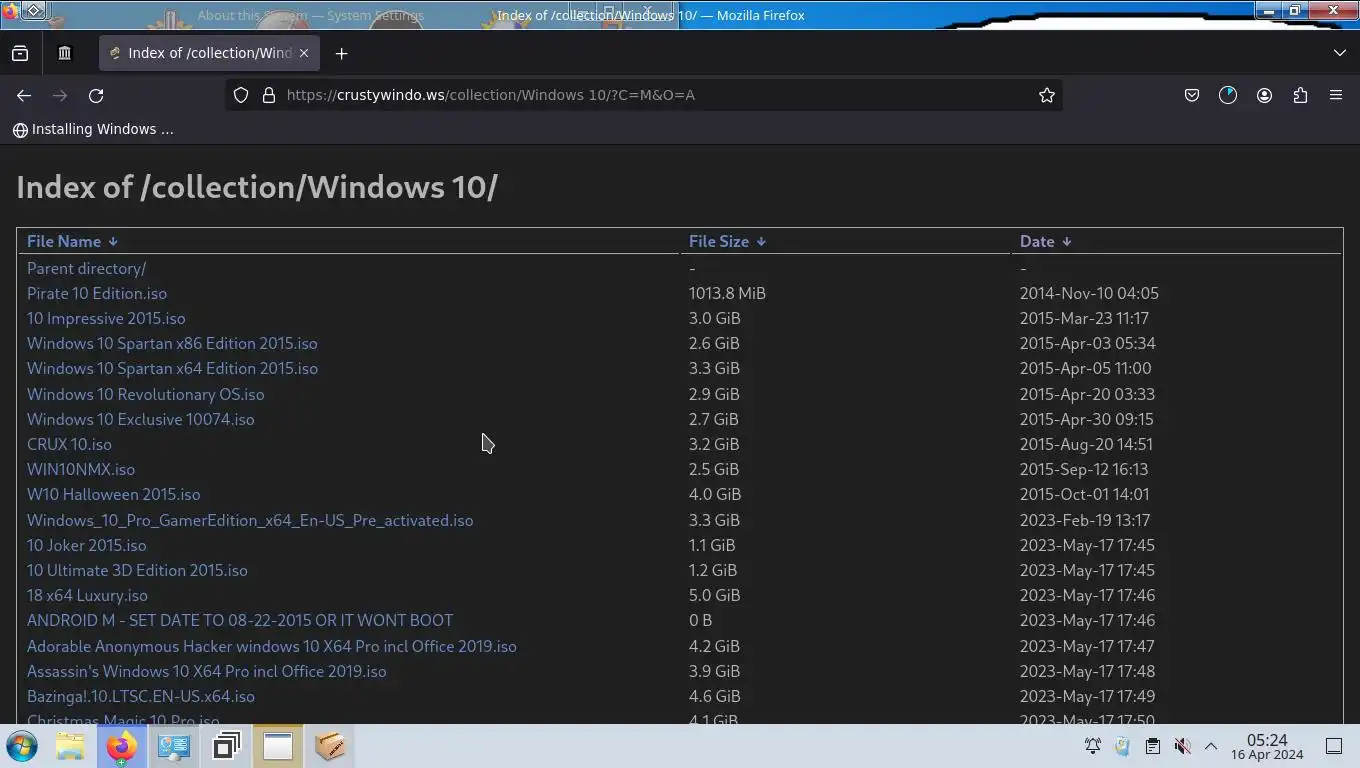The height and width of the screenshot is (768, 1360).
Task: Open a new browser tab
Action: (341, 53)
